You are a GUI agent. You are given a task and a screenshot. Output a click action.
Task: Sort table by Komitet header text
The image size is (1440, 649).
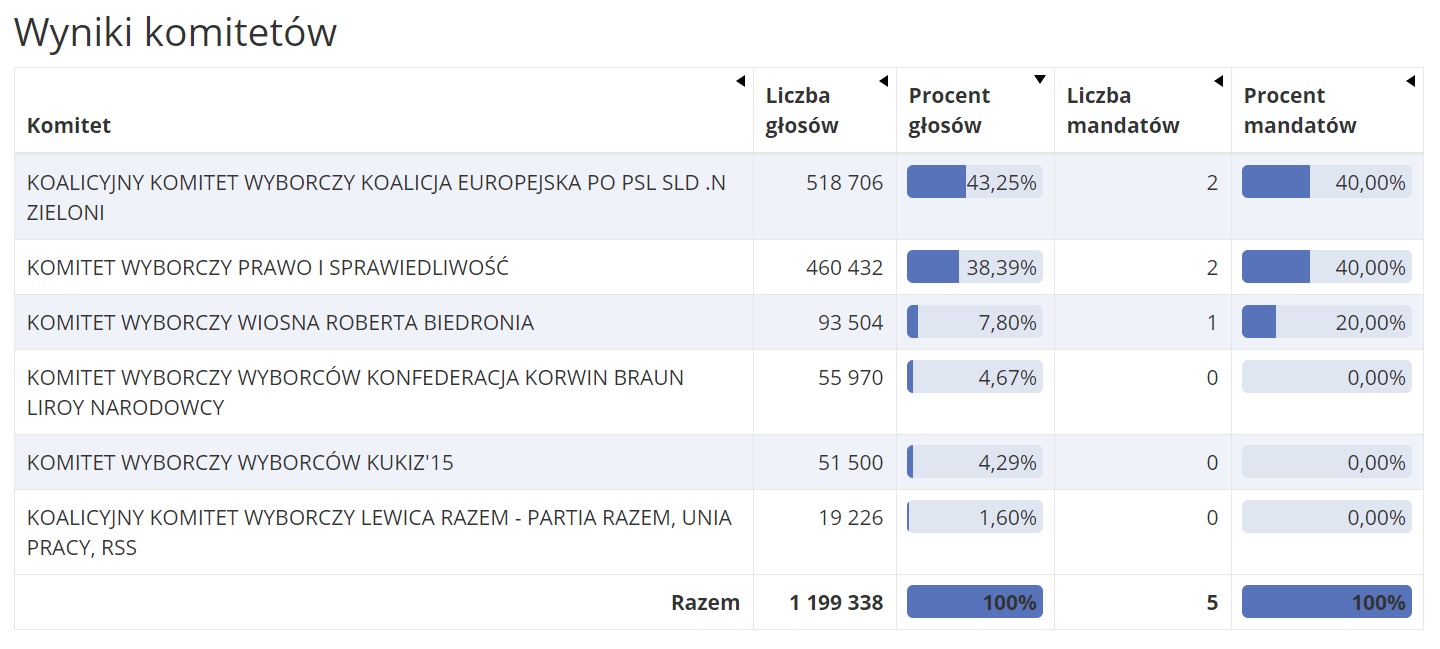tap(69, 125)
